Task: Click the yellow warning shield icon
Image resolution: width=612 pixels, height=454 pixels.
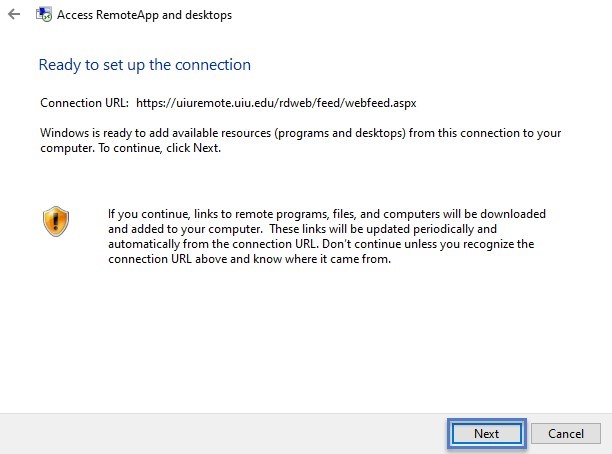Action: (56, 221)
